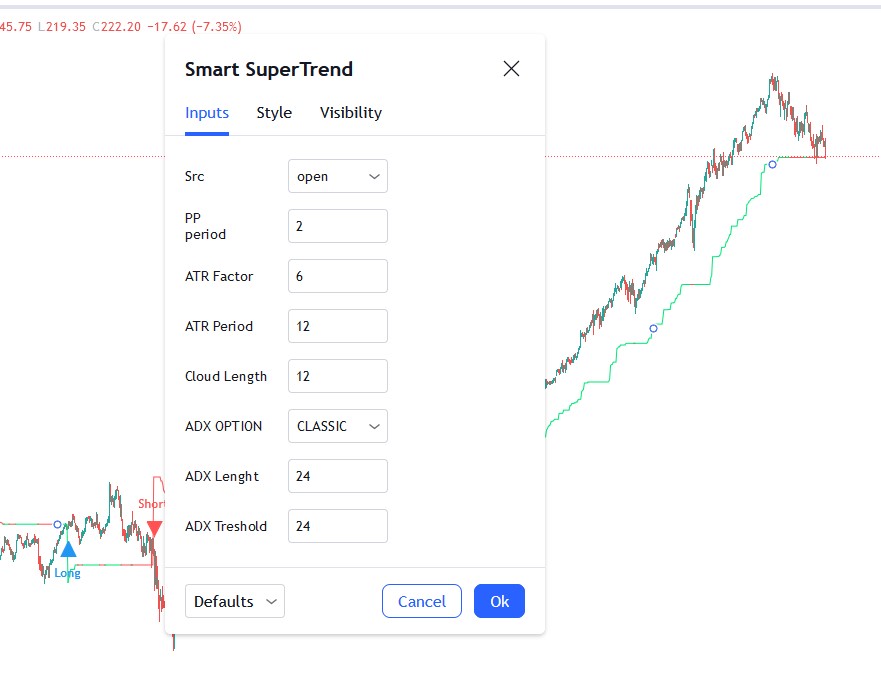Confirm settings with the Ok button

pos(499,601)
